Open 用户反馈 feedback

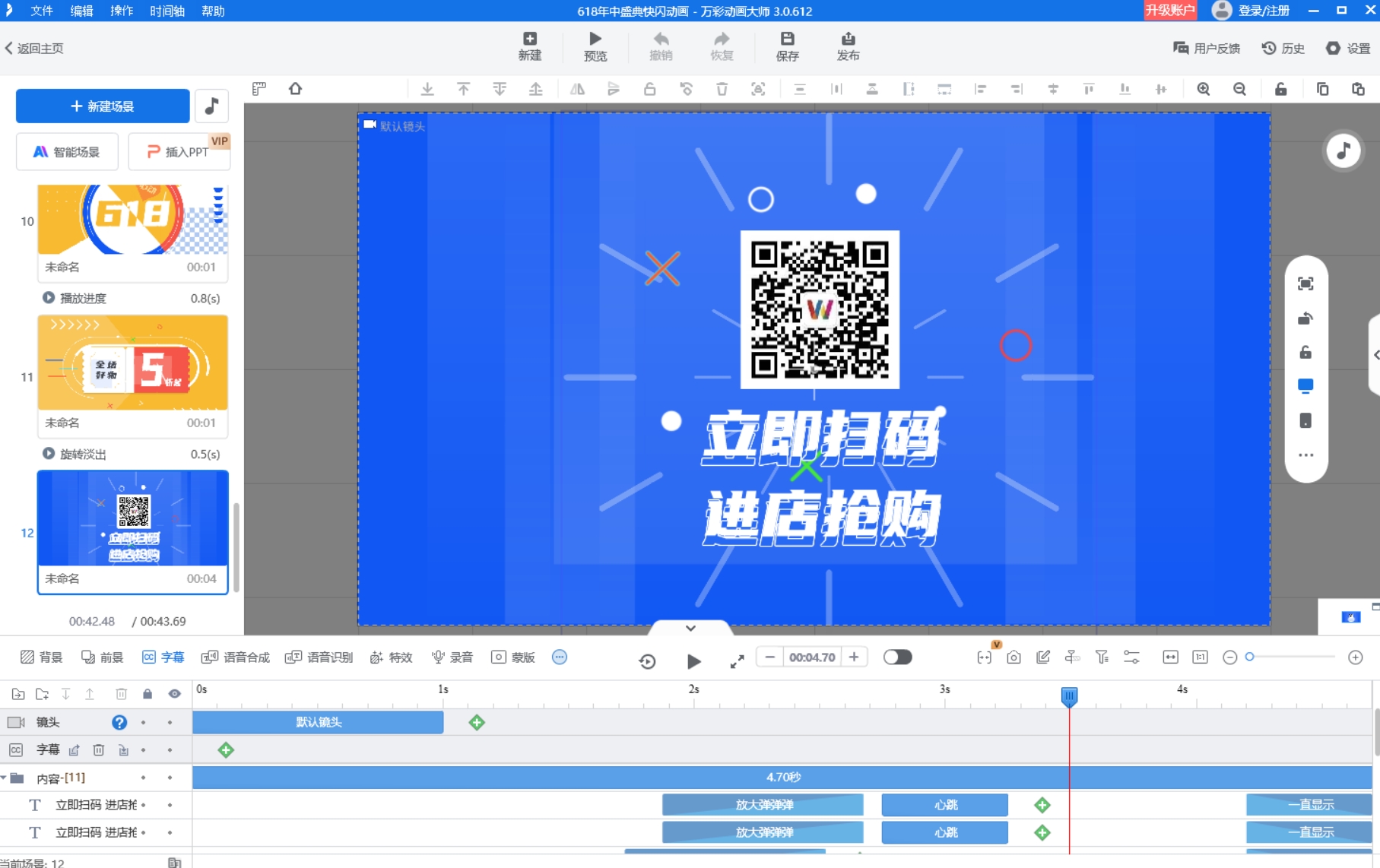[1207, 48]
